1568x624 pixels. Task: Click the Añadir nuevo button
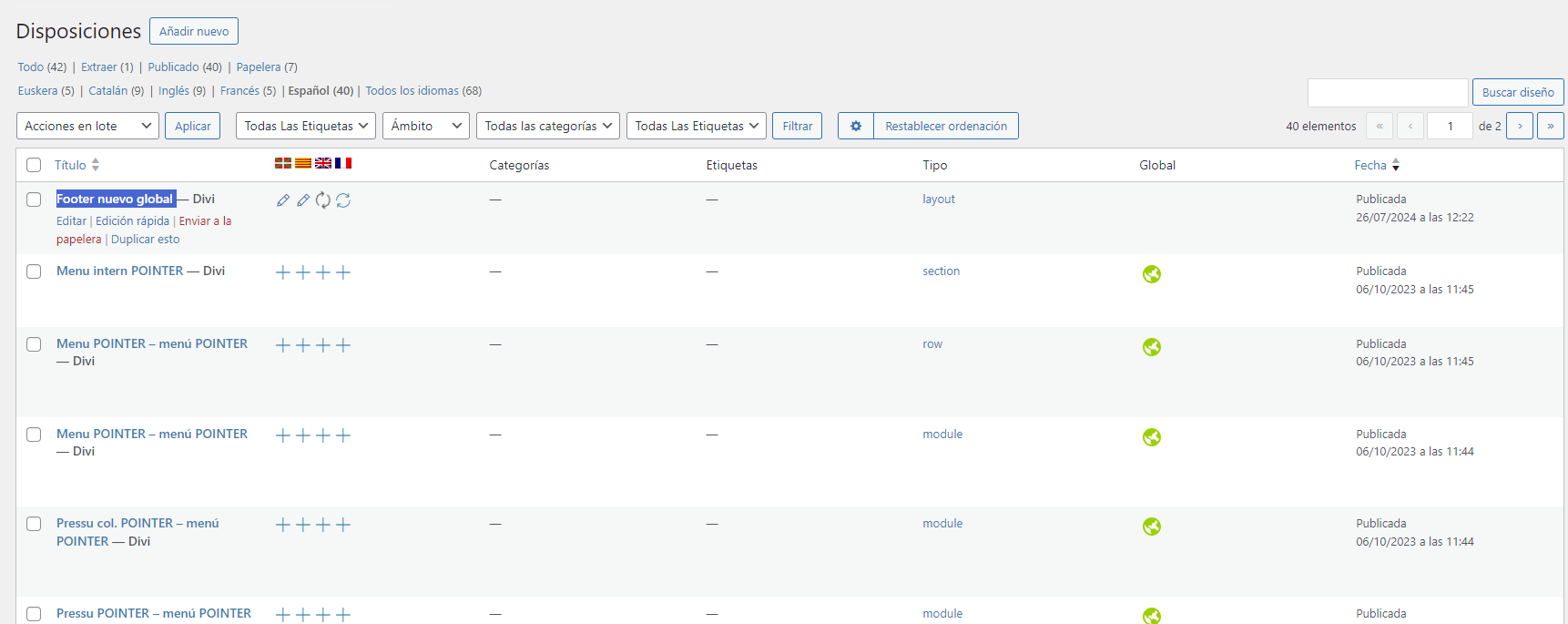[x=194, y=31]
